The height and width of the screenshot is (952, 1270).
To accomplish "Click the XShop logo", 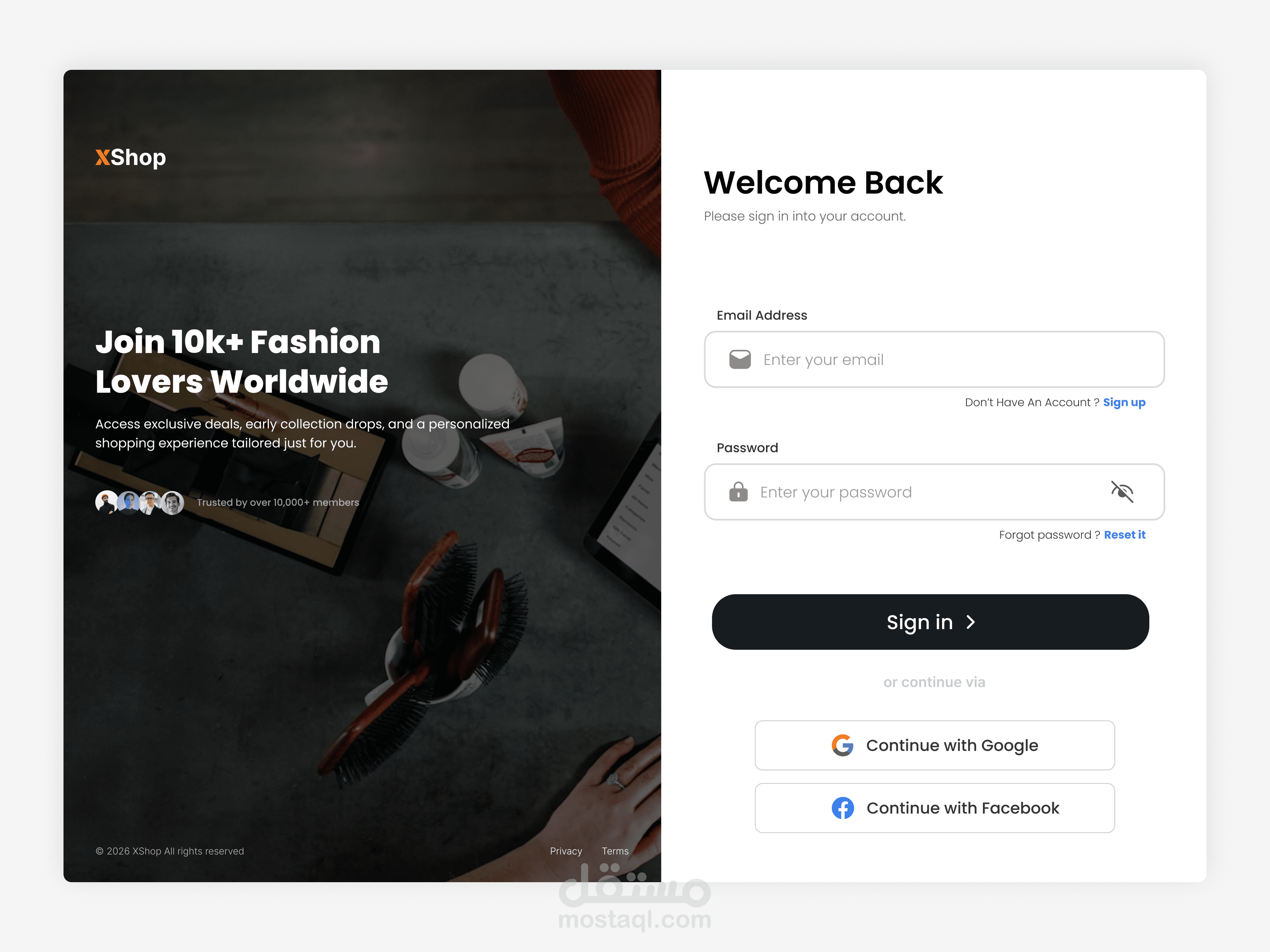I will [130, 157].
